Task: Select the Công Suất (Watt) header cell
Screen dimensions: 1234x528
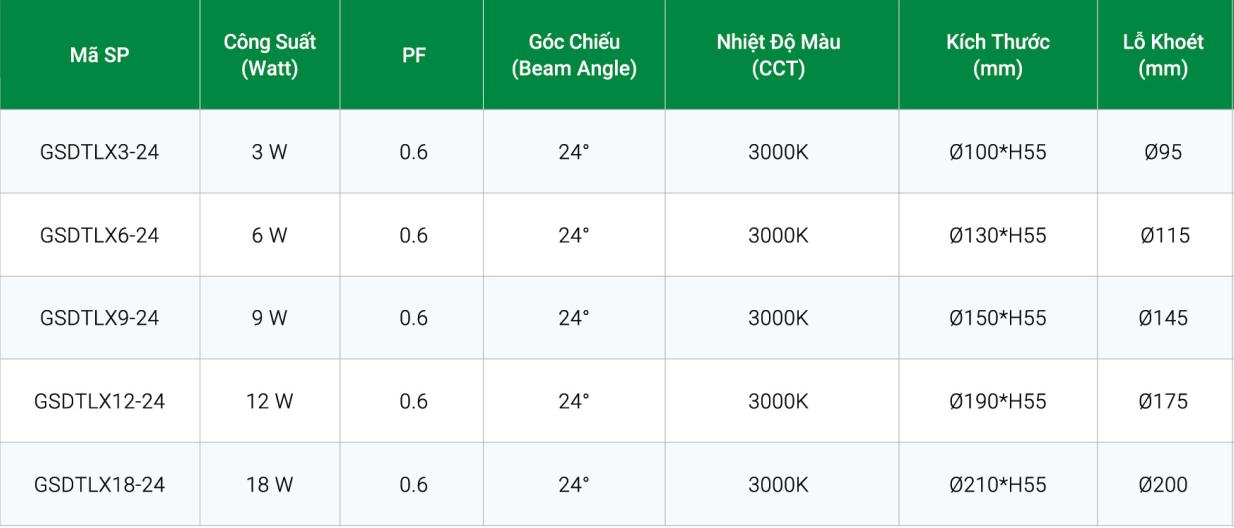Action: [270, 55]
